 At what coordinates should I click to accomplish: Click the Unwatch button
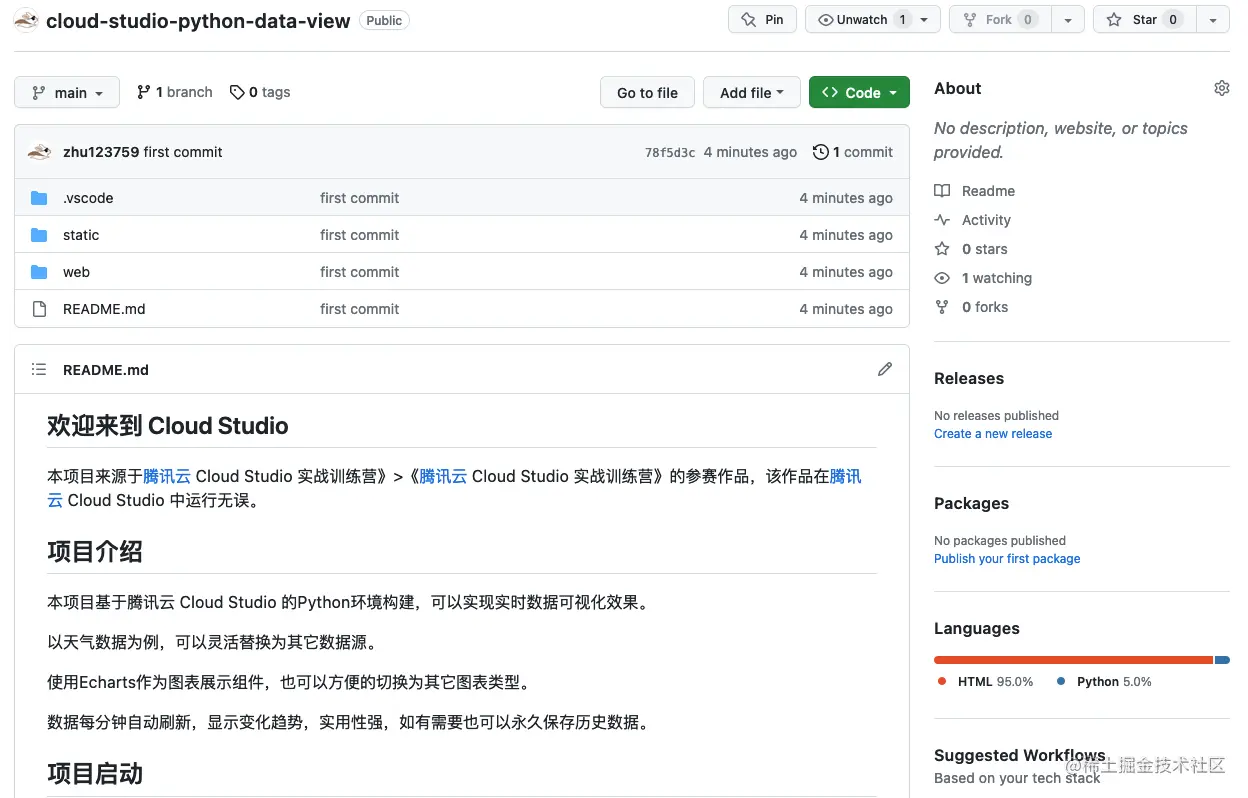click(x=861, y=20)
